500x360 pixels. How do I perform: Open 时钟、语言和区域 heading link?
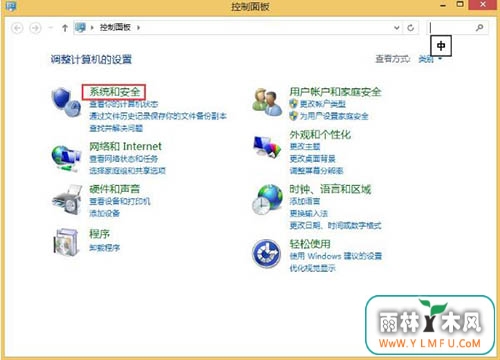330,189
